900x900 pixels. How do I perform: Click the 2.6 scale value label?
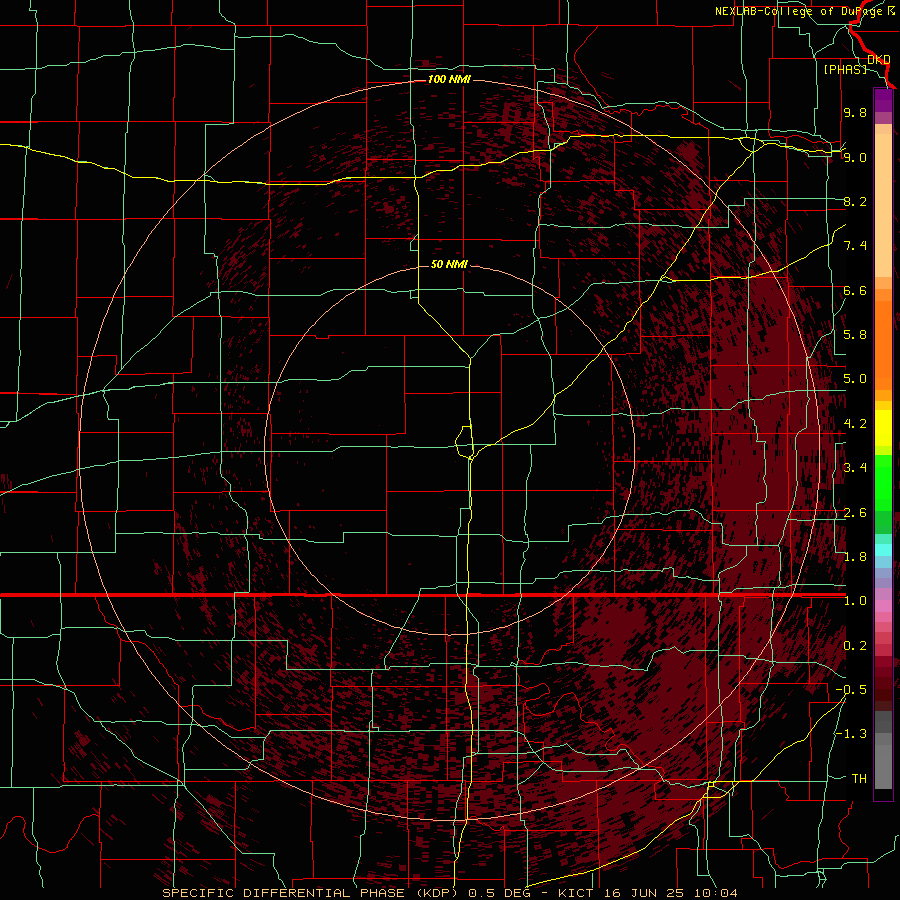[855, 513]
